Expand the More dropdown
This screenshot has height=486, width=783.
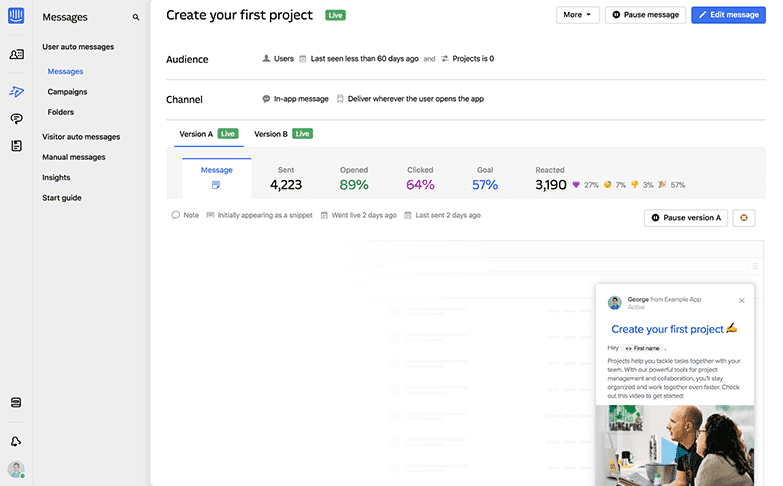click(x=577, y=15)
